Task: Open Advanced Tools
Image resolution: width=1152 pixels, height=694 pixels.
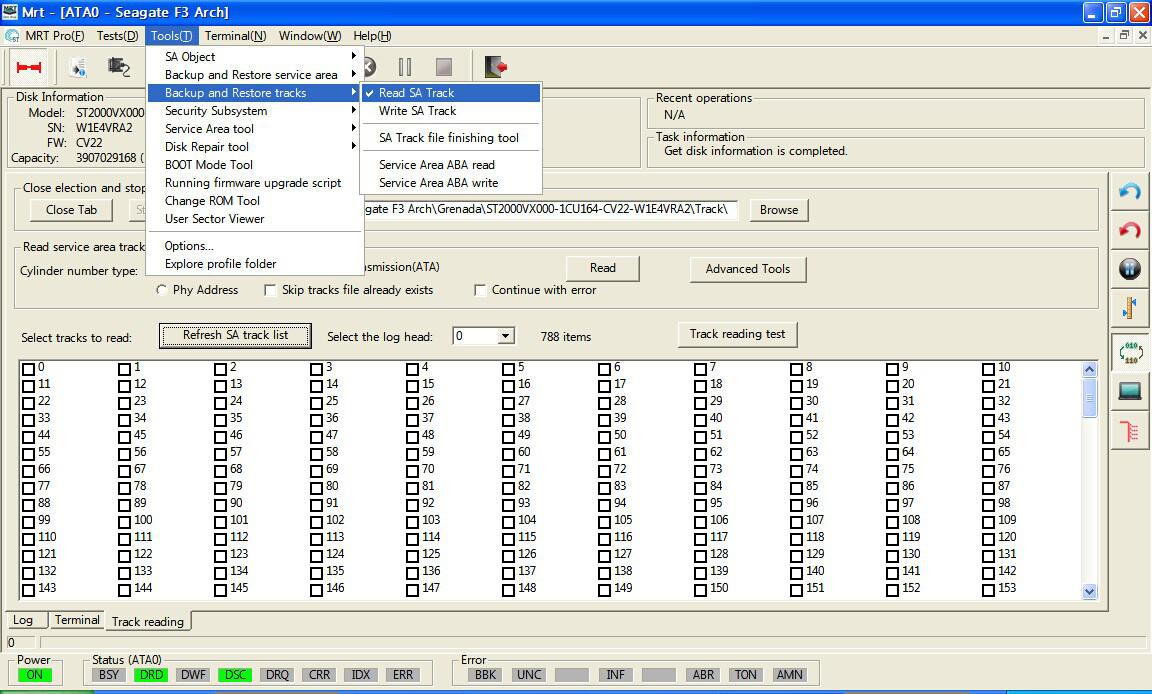Action: coord(748,269)
